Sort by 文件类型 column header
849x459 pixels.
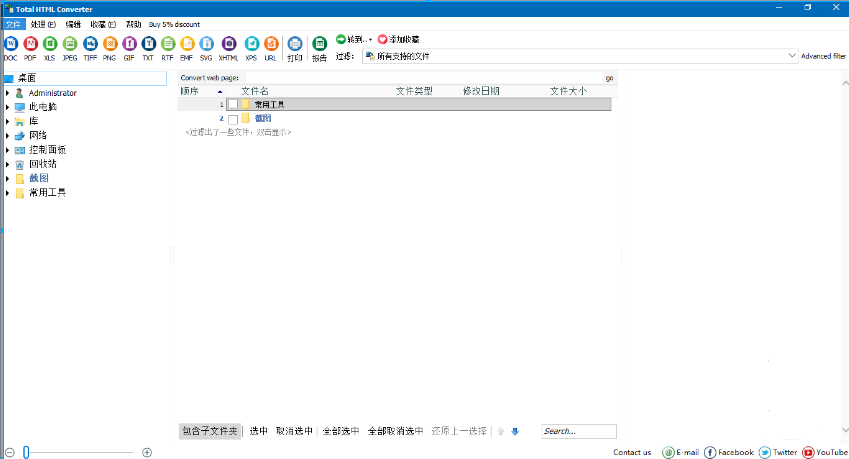click(414, 91)
